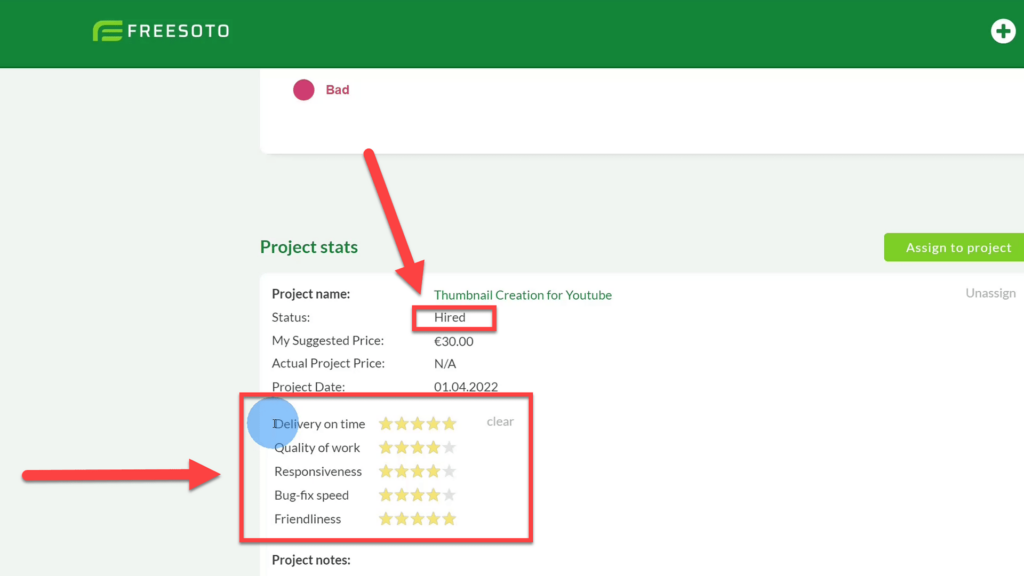Image resolution: width=1024 pixels, height=576 pixels.
Task: Click the Project name: label
Action: pos(311,294)
